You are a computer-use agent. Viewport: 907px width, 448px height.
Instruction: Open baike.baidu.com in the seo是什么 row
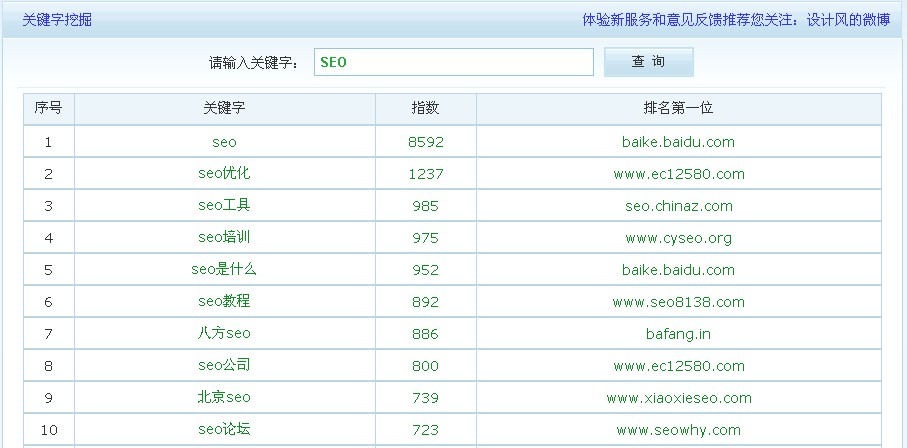(679, 270)
